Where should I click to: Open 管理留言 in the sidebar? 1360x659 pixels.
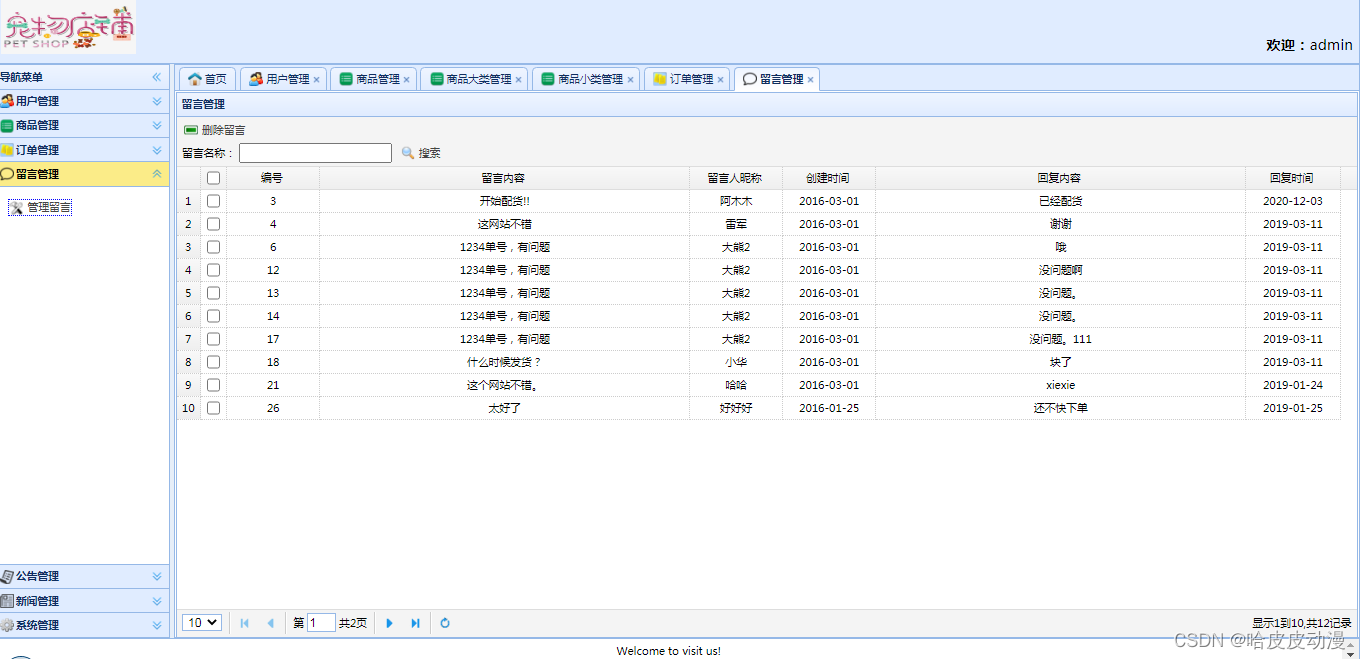[x=40, y=207]
